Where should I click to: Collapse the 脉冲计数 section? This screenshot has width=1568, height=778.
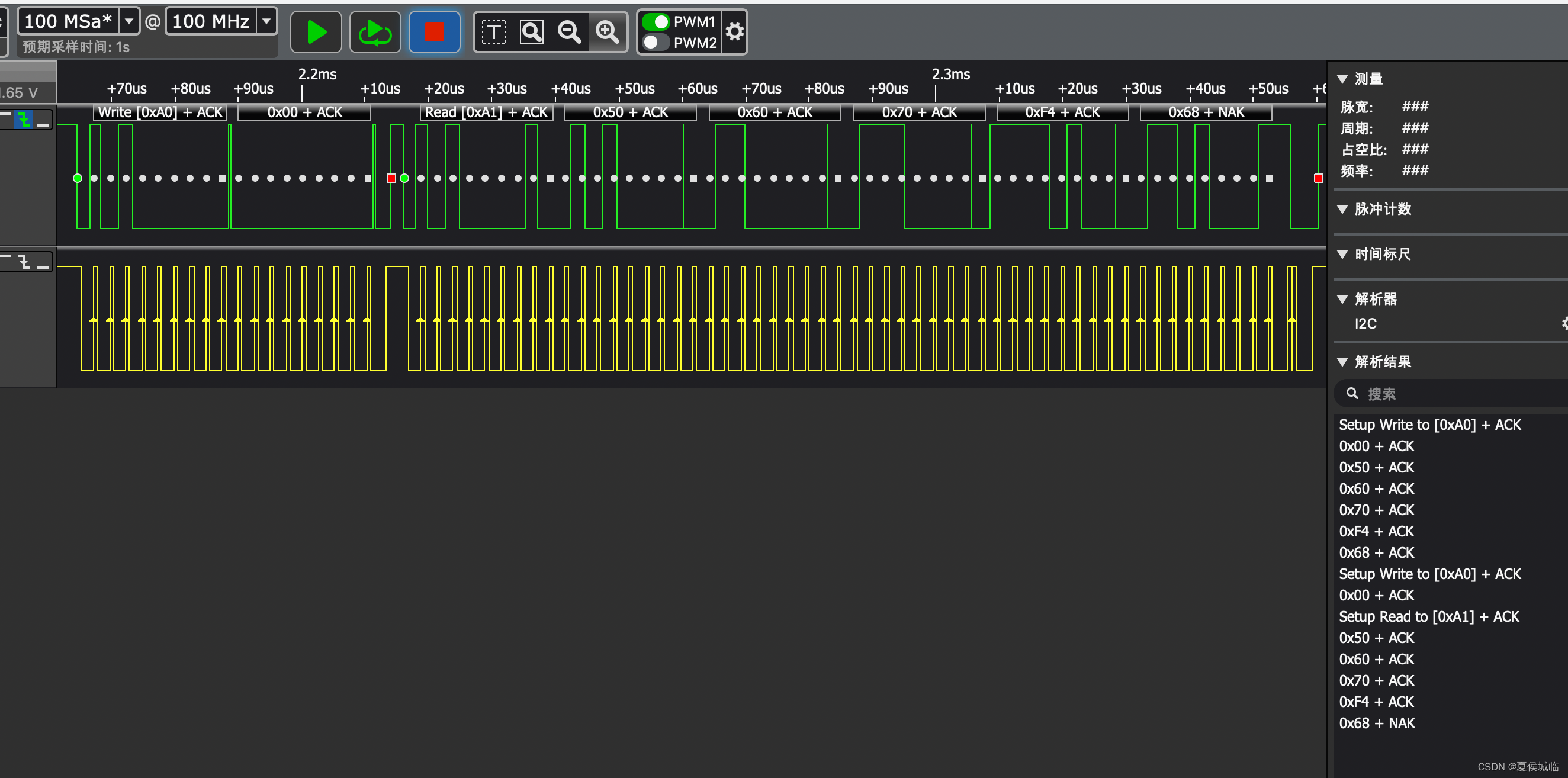coord(1342,209)
